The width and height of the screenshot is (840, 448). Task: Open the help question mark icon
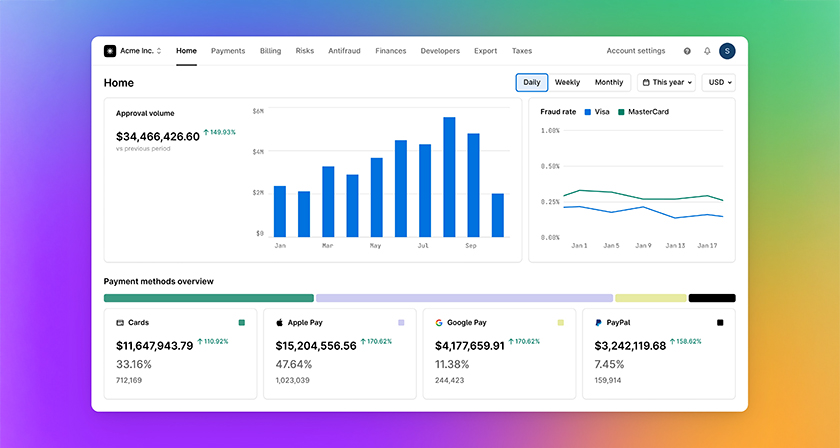click(687, 51)
